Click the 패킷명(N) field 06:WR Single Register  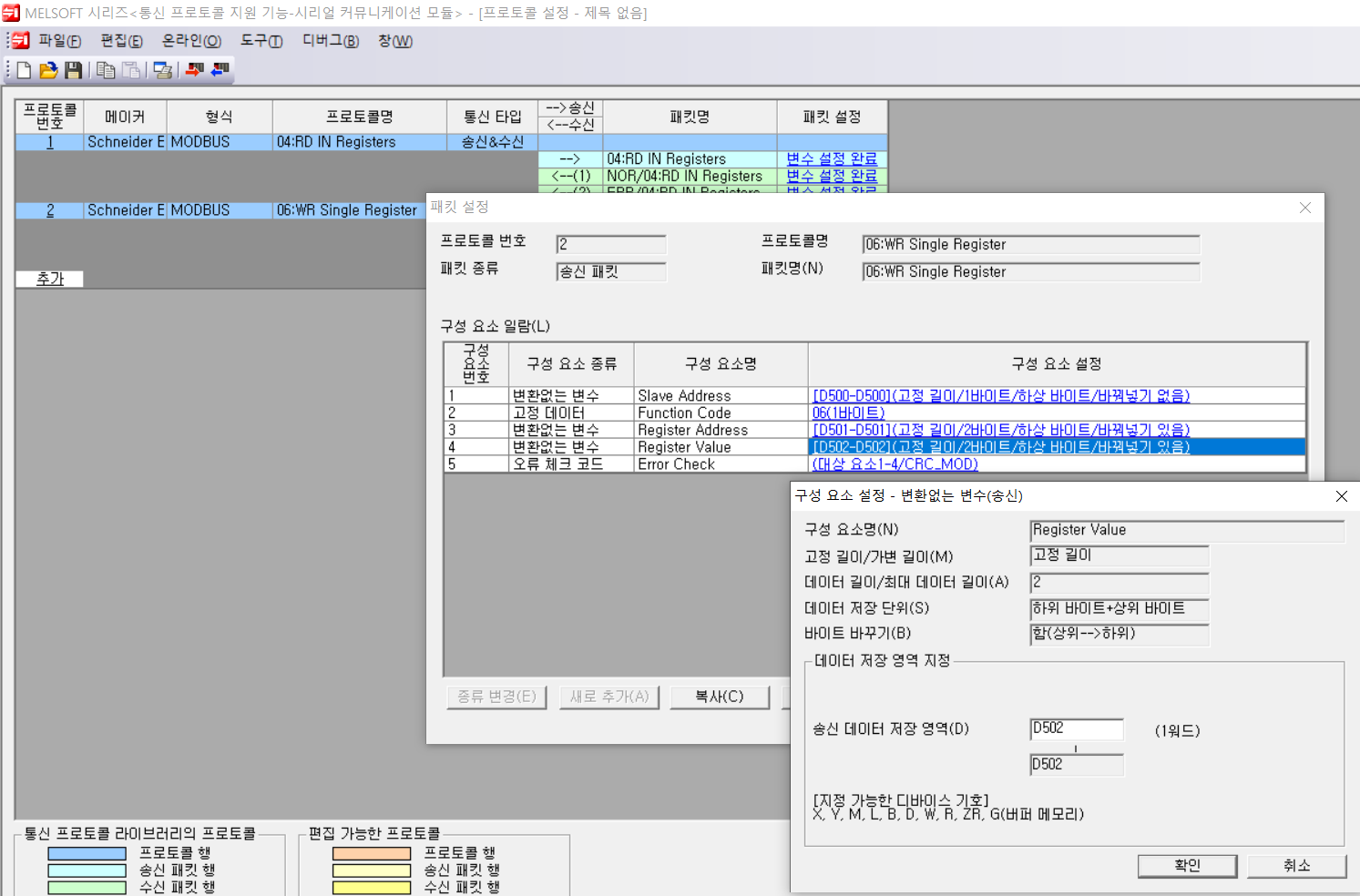click(1031, 271)
